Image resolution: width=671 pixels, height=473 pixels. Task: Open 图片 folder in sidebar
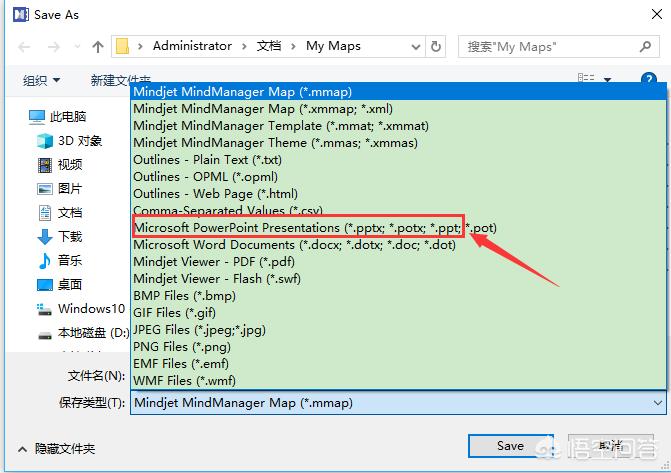click(60, 188)
